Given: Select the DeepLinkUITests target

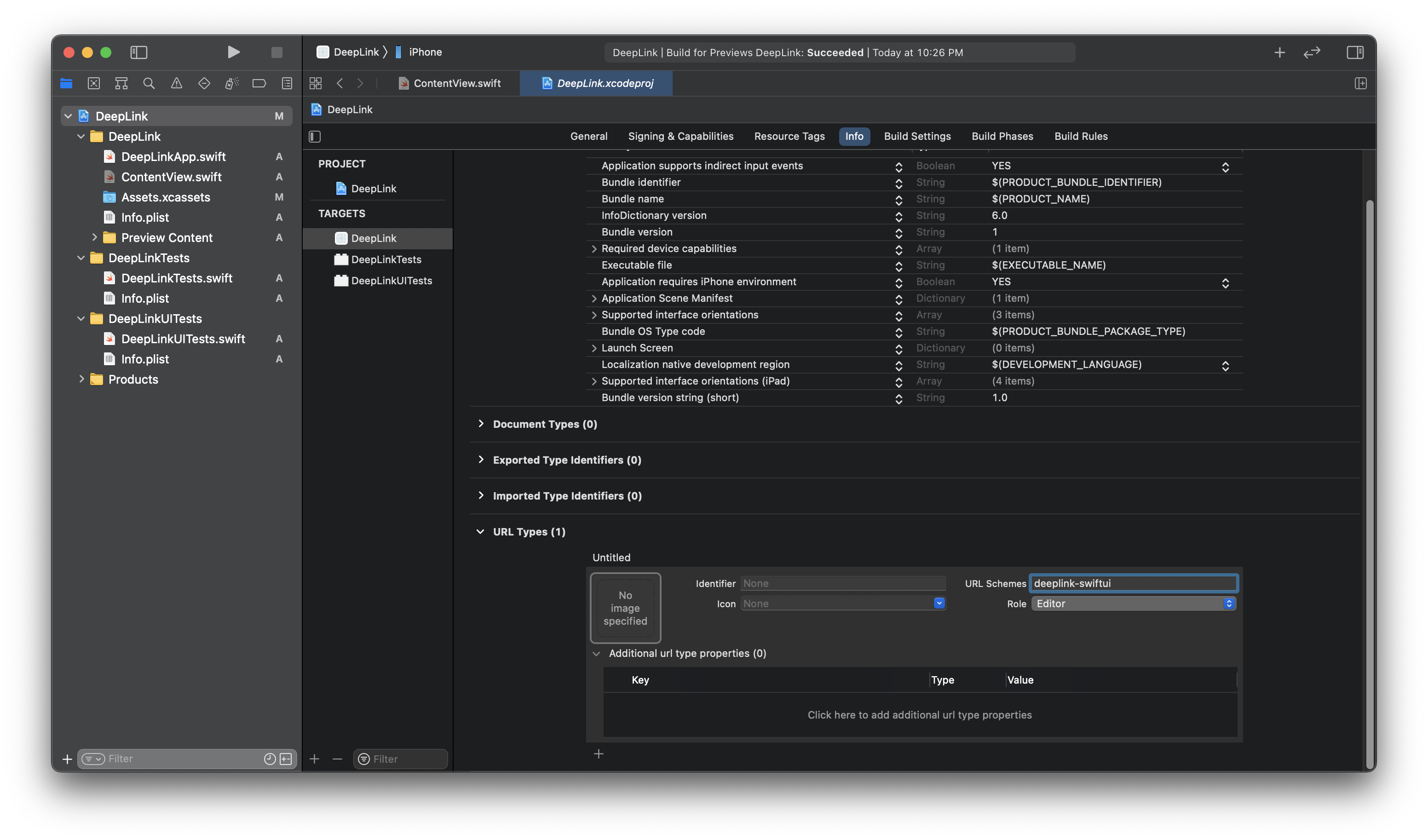Looking at the screenshot, I should tap(391, 281).
